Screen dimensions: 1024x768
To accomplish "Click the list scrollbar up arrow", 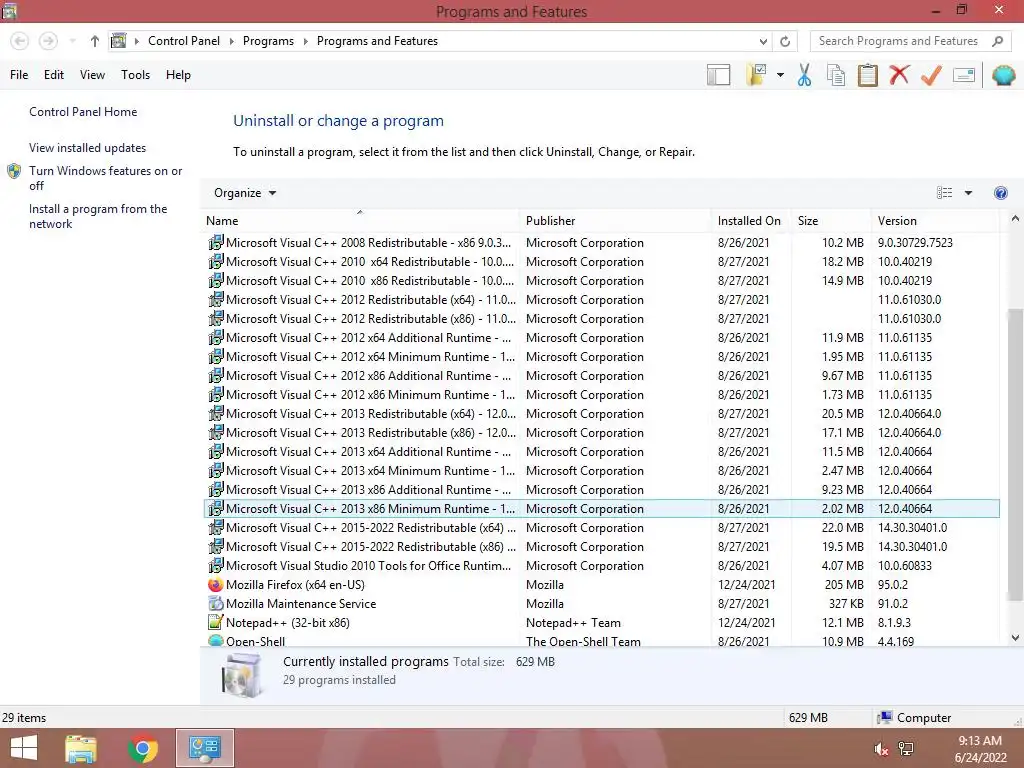I will pyautogui.click(x=1015, y=219).
